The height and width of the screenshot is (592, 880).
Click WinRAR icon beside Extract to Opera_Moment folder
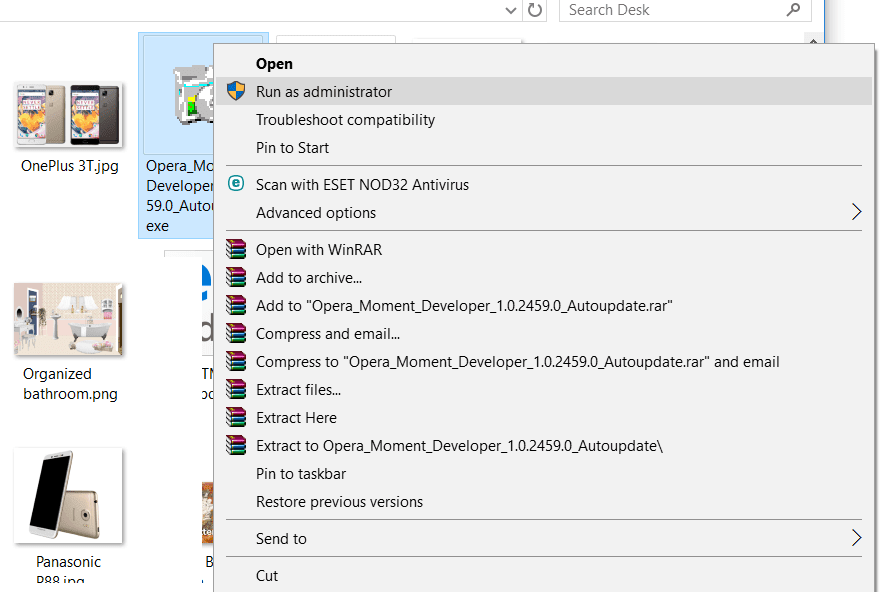(236, 446)
